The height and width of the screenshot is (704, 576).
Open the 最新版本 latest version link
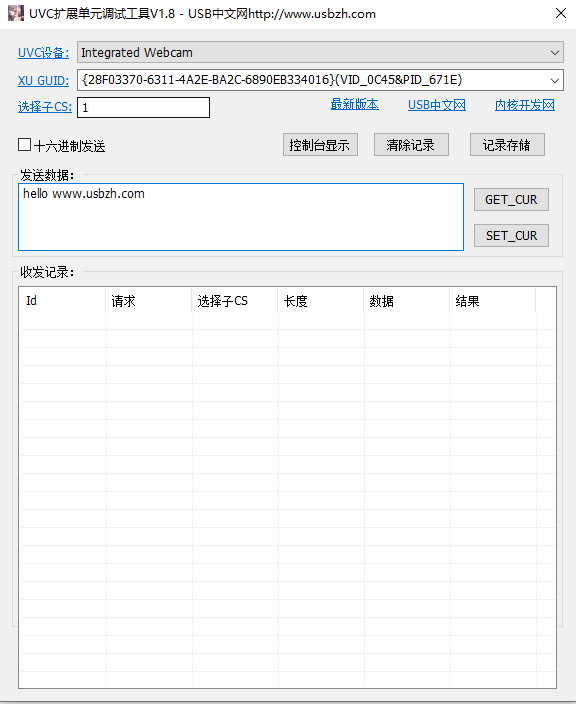tap(355, 105)
